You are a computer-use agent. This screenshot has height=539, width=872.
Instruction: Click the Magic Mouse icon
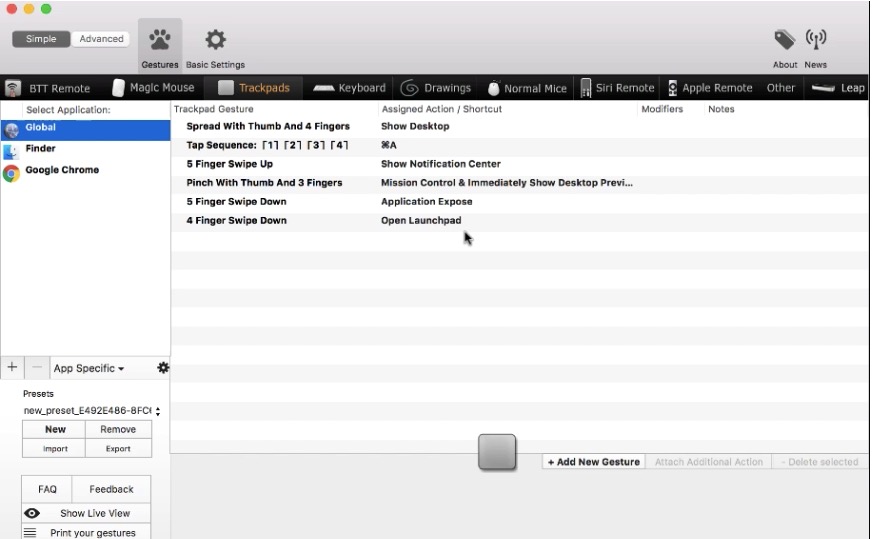pyautogui.click(x=118, y=88)
